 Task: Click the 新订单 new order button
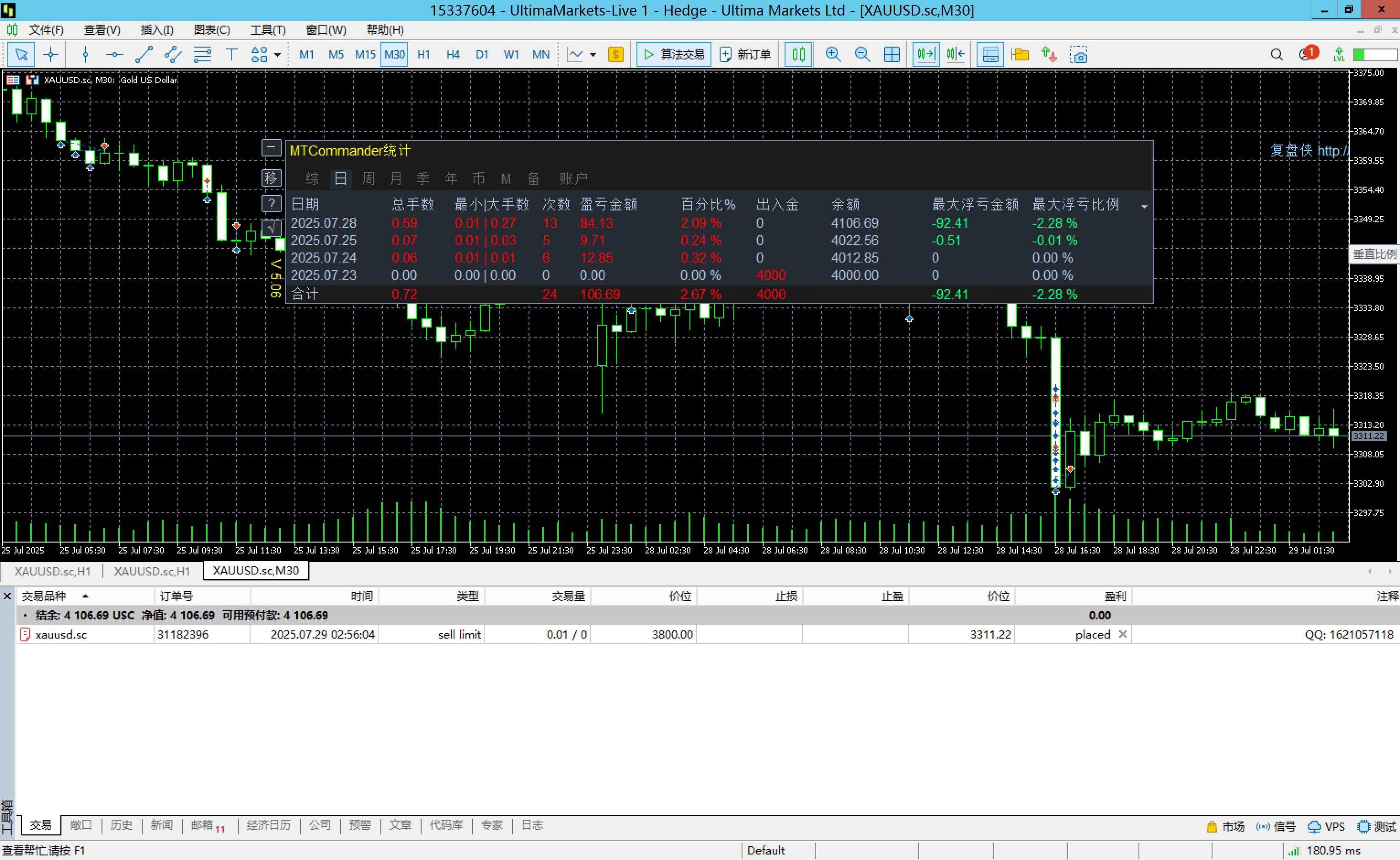pos(745,54)
